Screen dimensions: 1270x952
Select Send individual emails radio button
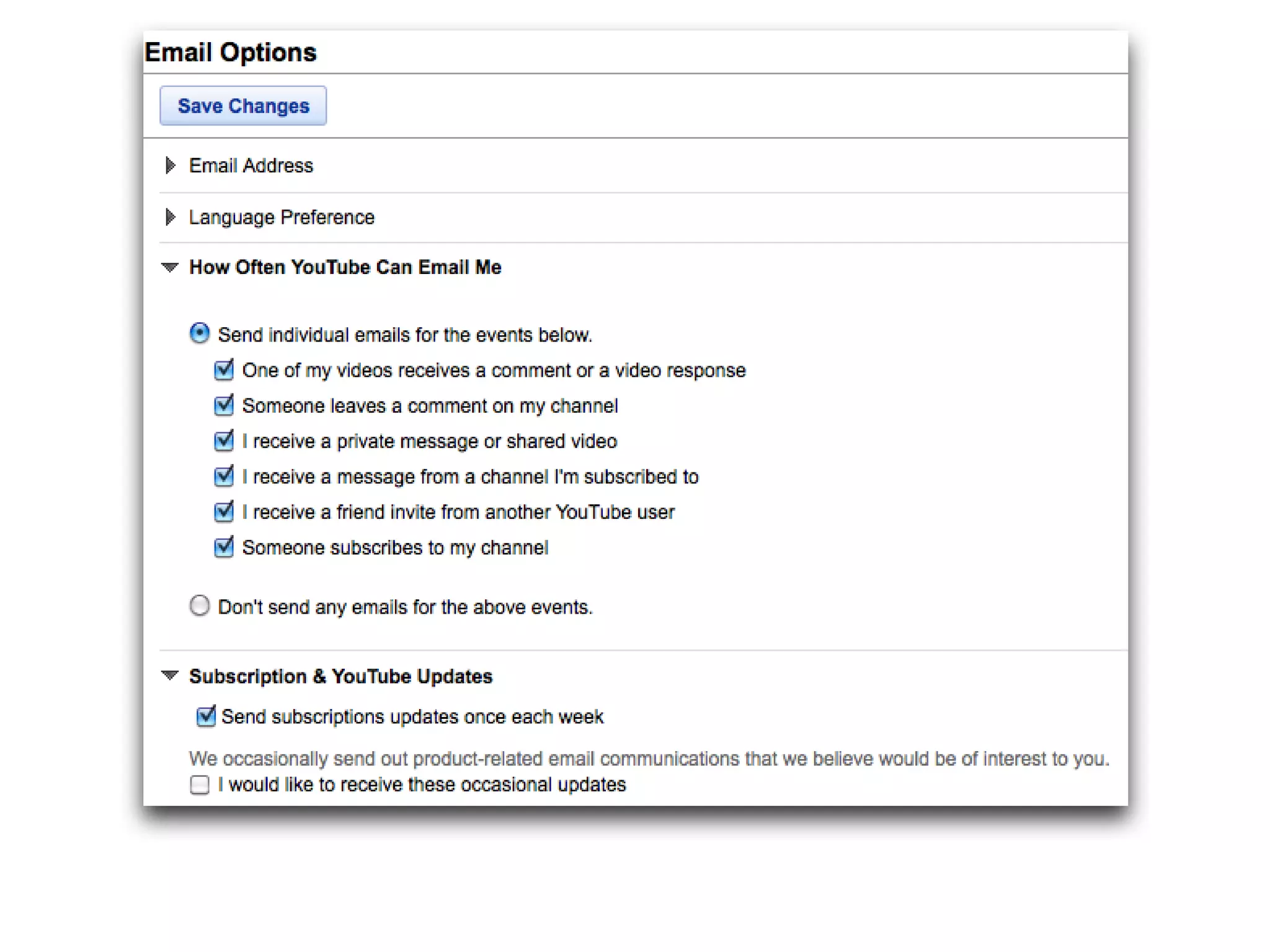(x=200, y=333)
